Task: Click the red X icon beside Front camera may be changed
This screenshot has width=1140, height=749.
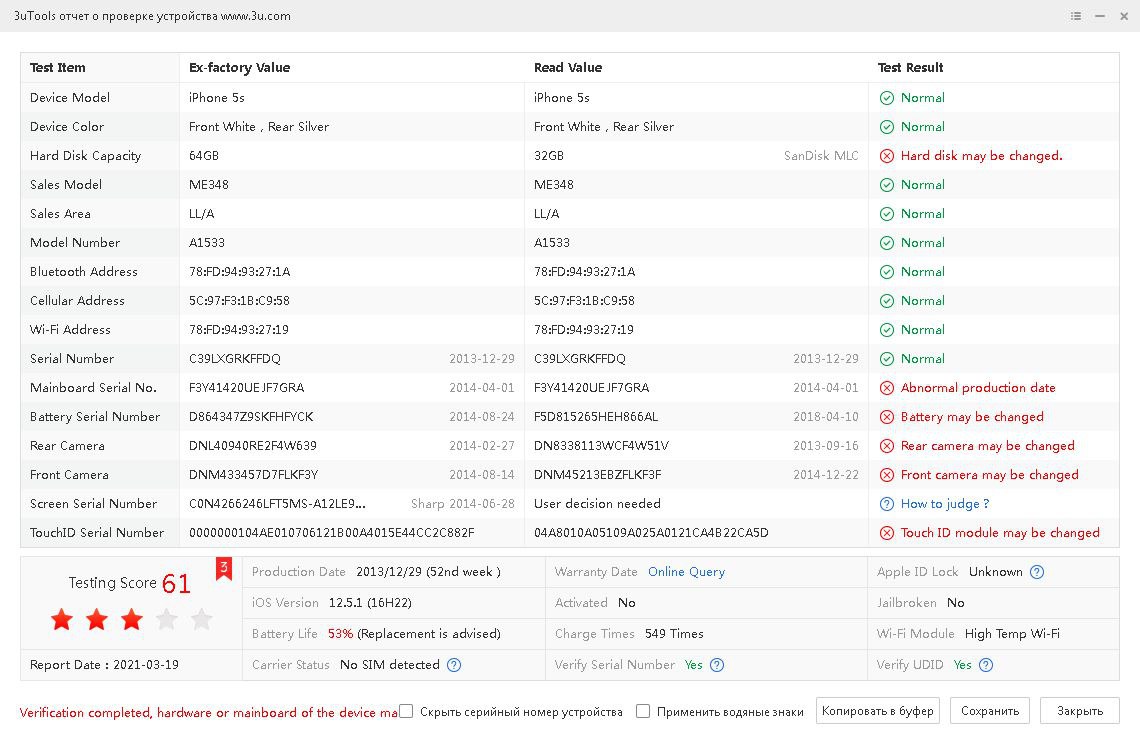Action: click(886, 476)
